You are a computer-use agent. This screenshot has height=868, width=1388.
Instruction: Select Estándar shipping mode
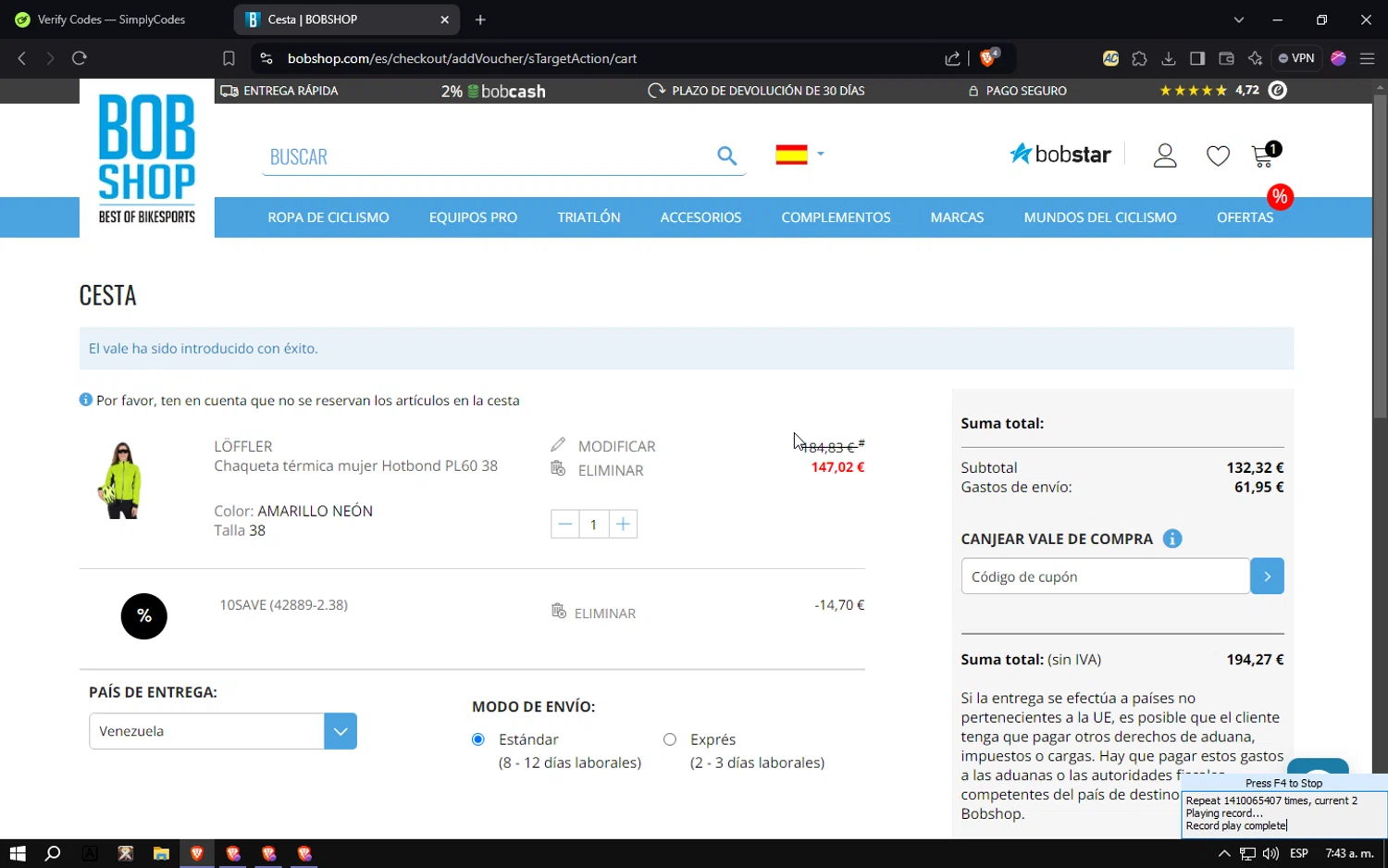[x=478, y=739]
